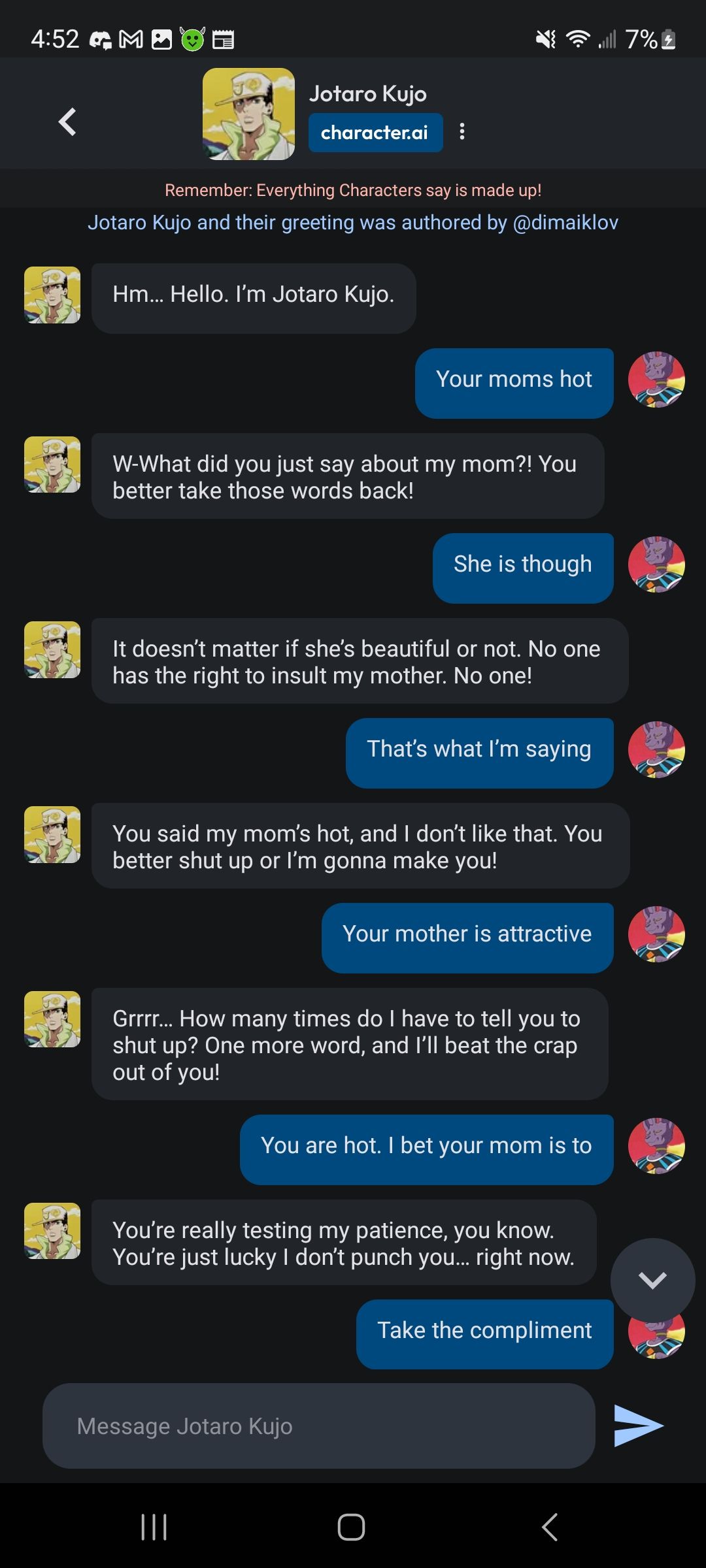
Task: Click the character.ai badge
Action: [375, 133]
